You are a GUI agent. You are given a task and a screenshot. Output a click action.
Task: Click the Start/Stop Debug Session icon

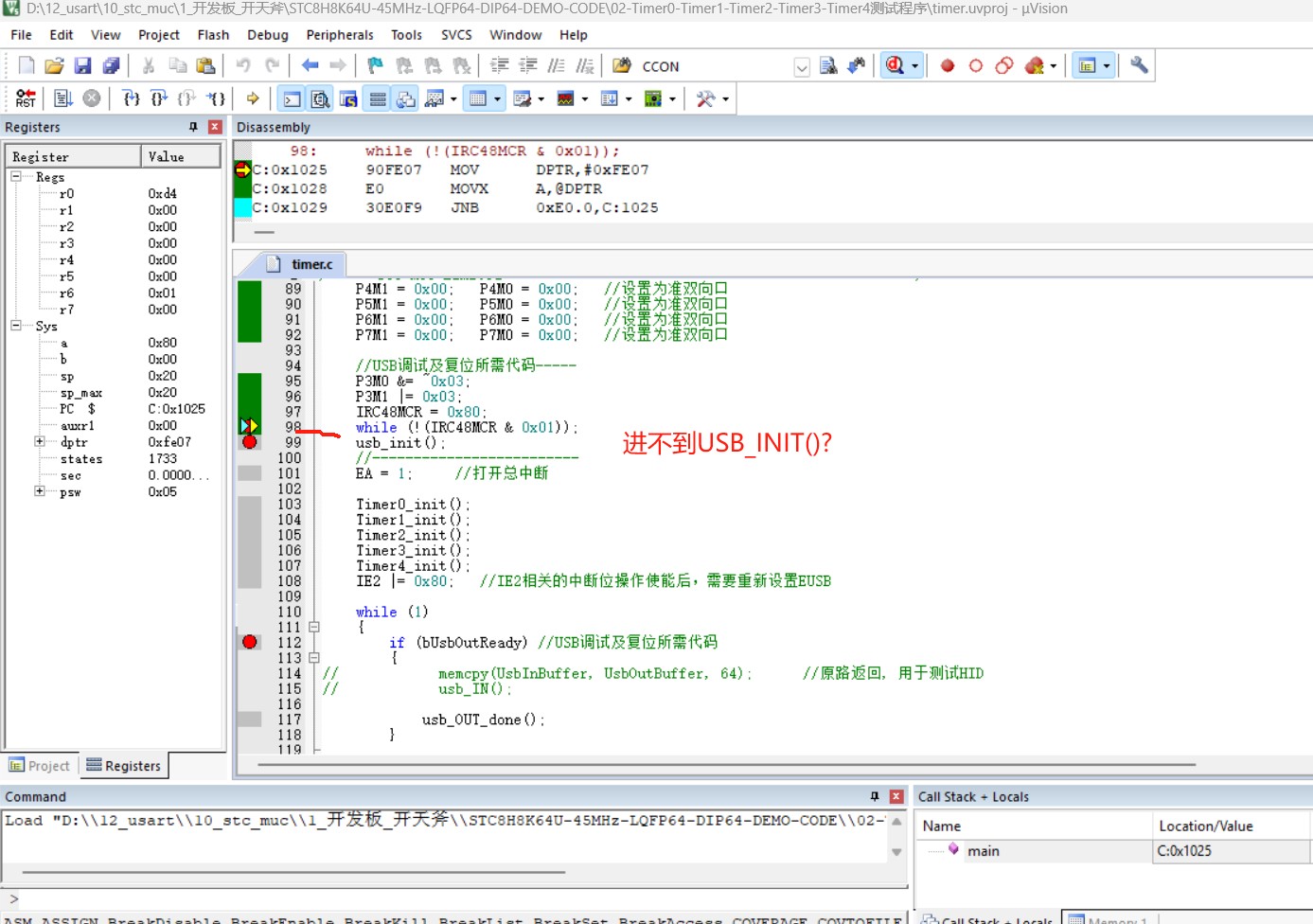[895, 65]
